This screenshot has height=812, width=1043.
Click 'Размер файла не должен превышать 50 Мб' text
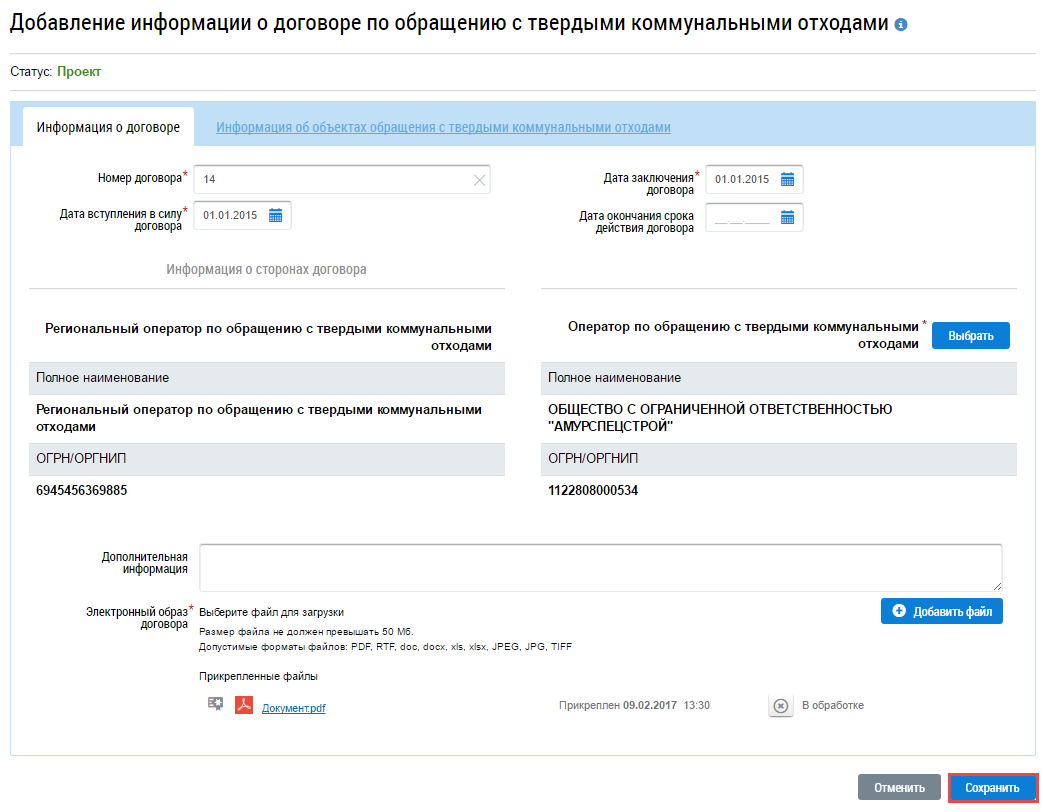[306, 632]
